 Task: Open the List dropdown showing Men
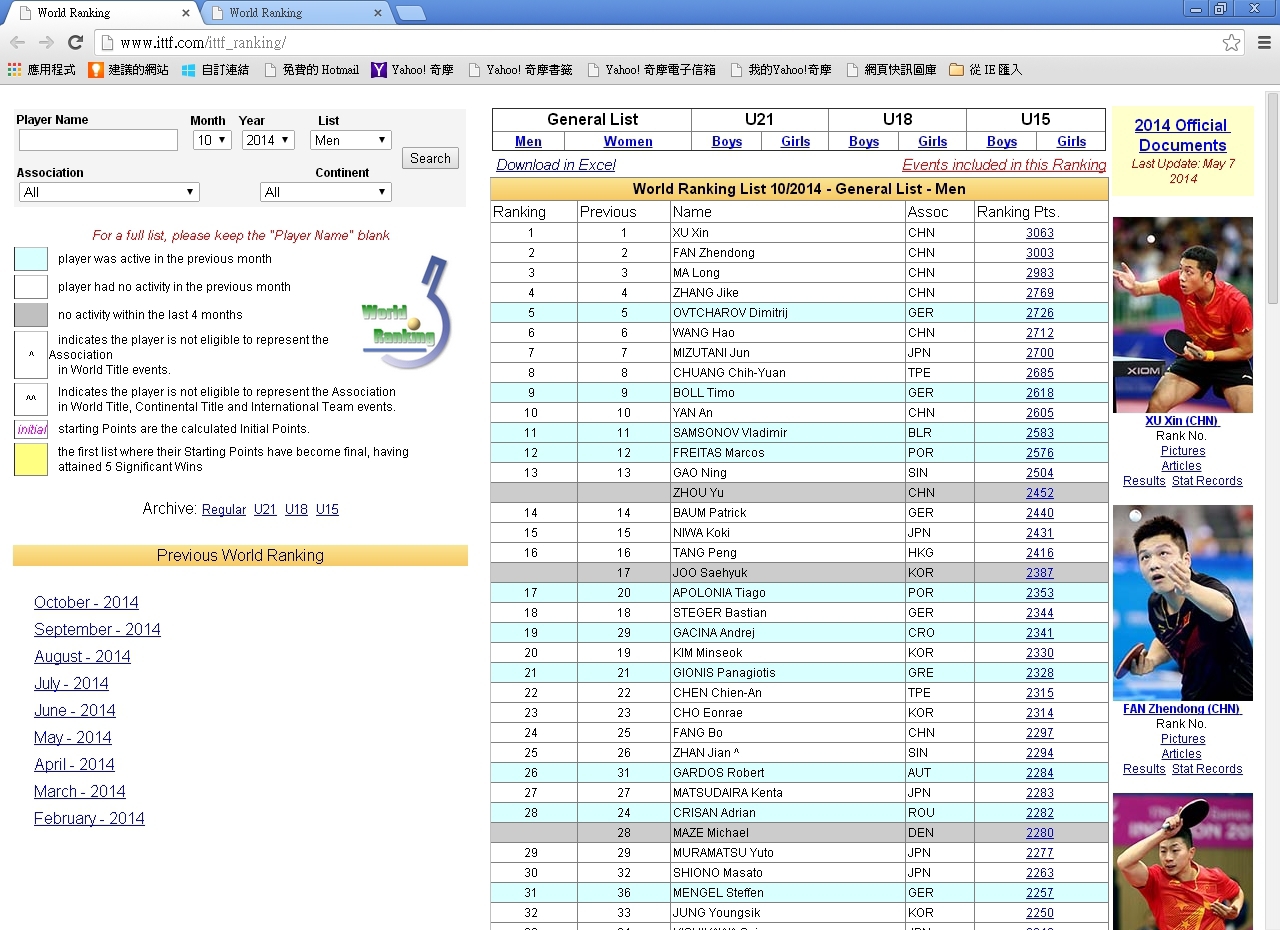[350, 140]
